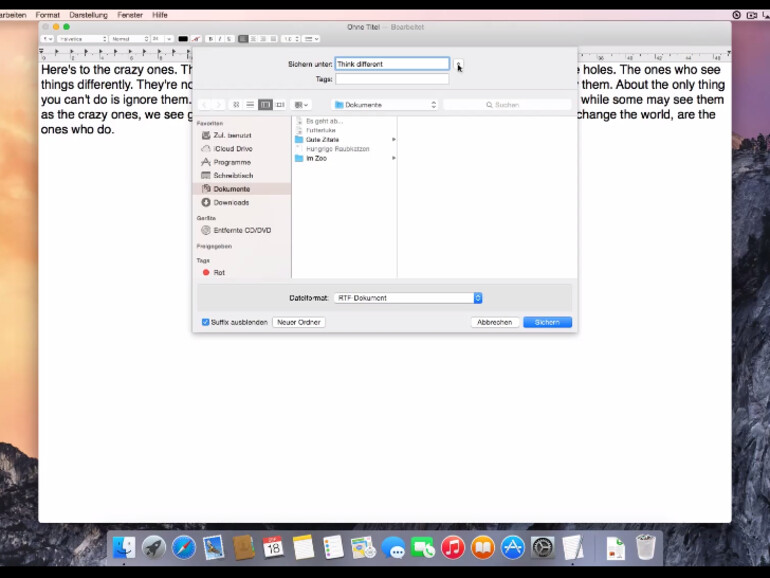Go to Downloads in the sidebar
770x578 pixels.
[x=232, y=203]
